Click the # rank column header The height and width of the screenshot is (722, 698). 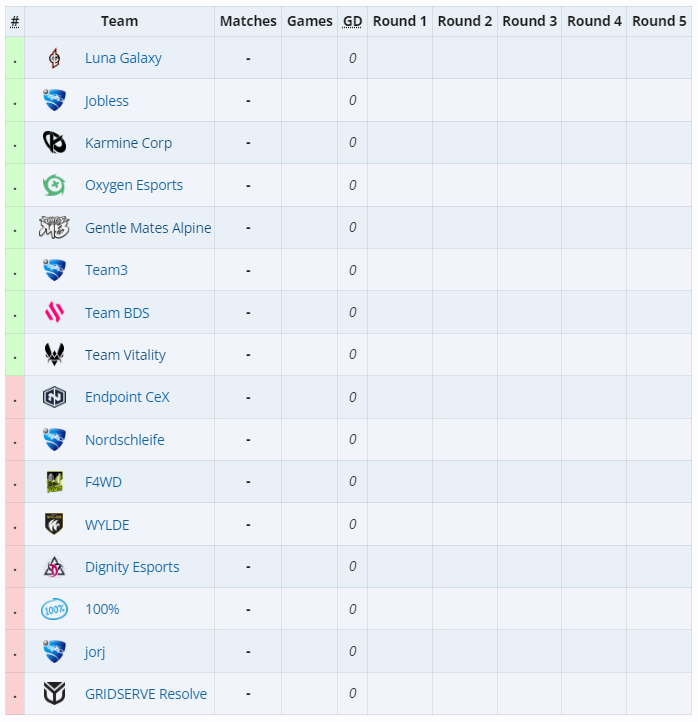[15, 21]
